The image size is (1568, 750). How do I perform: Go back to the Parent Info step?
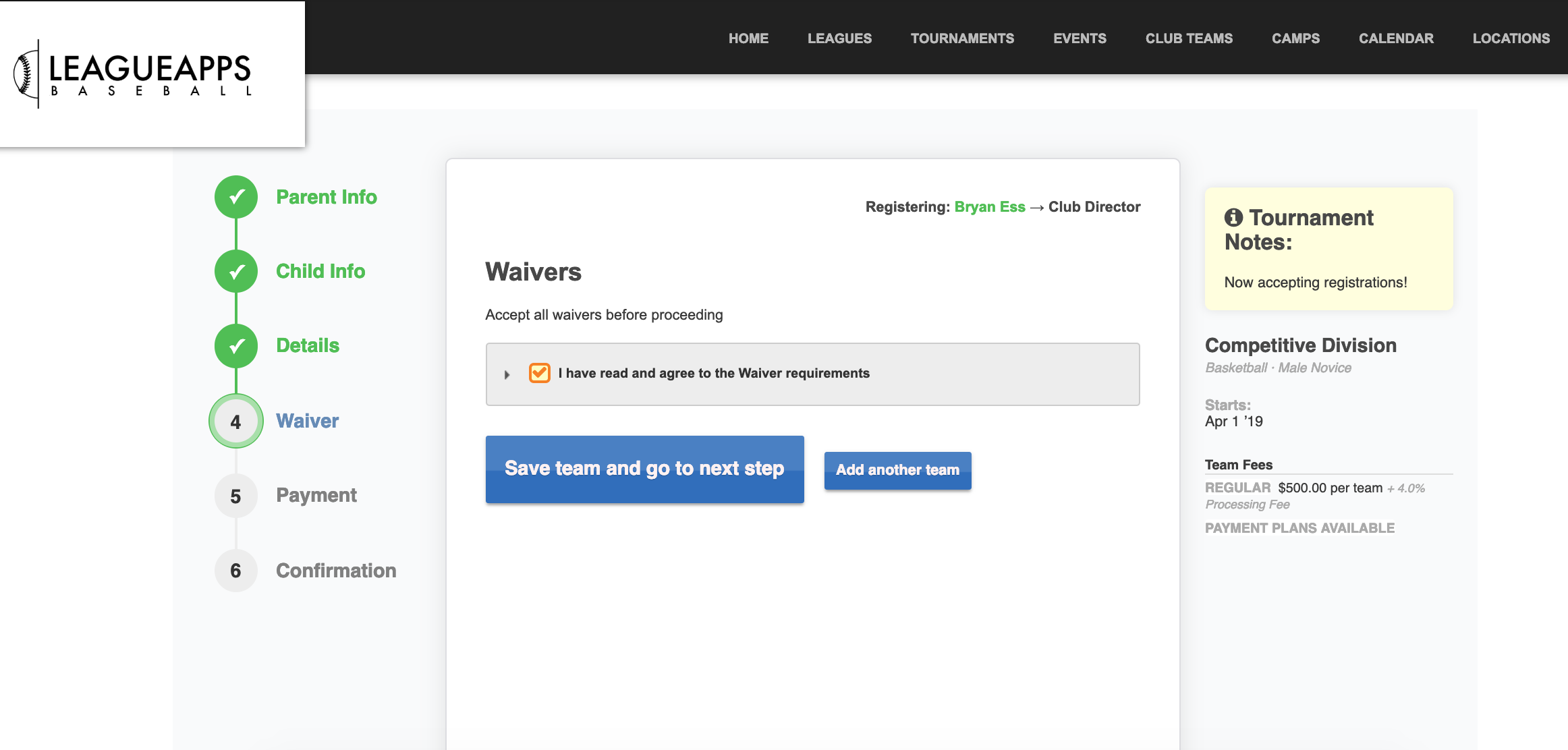point(327,197)
